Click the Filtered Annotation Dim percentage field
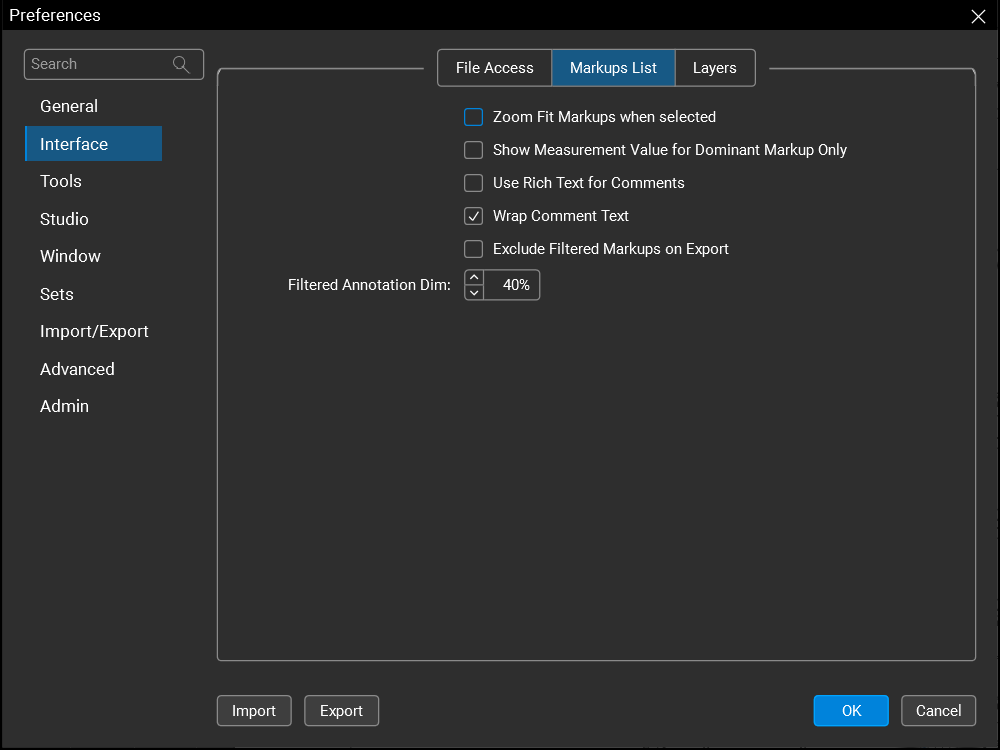The image size is (1000, 750). coord(514,285)
